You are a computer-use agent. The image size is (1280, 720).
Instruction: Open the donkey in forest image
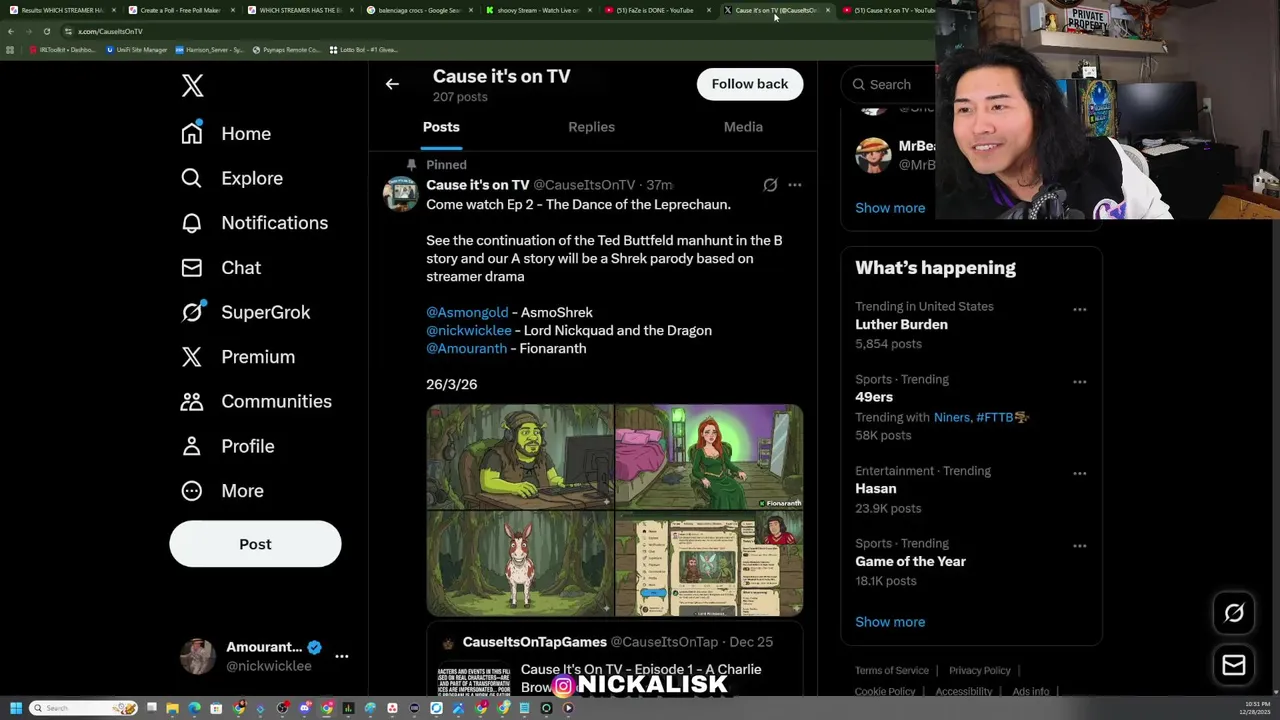pos(520,563)
